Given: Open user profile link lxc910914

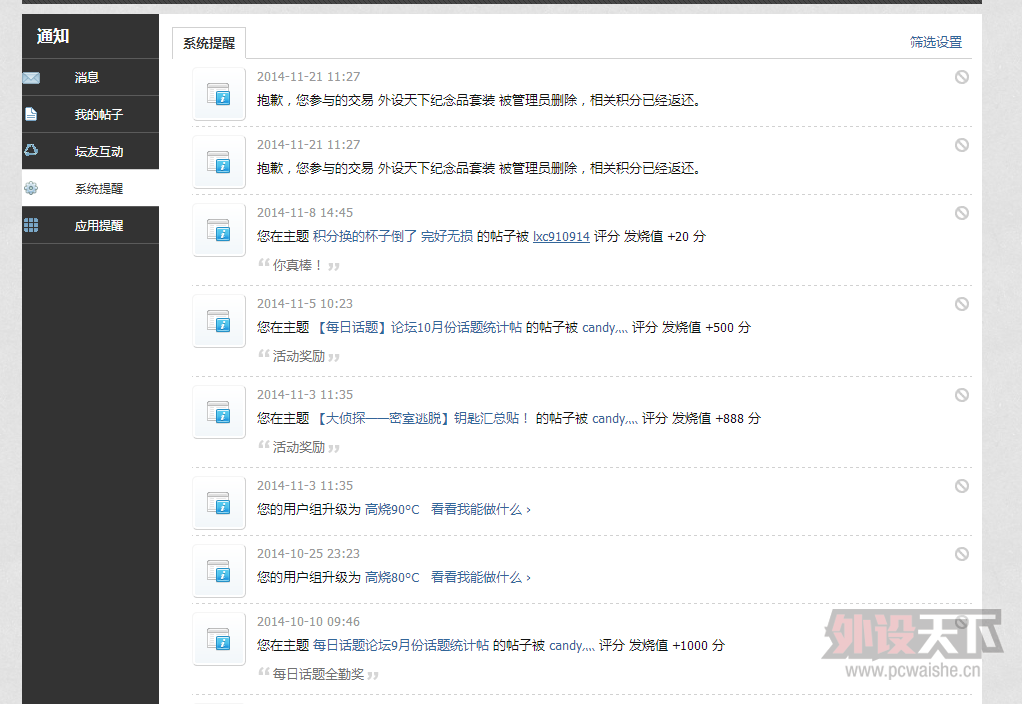Looking at the screenshot, I should pos(560,237).
